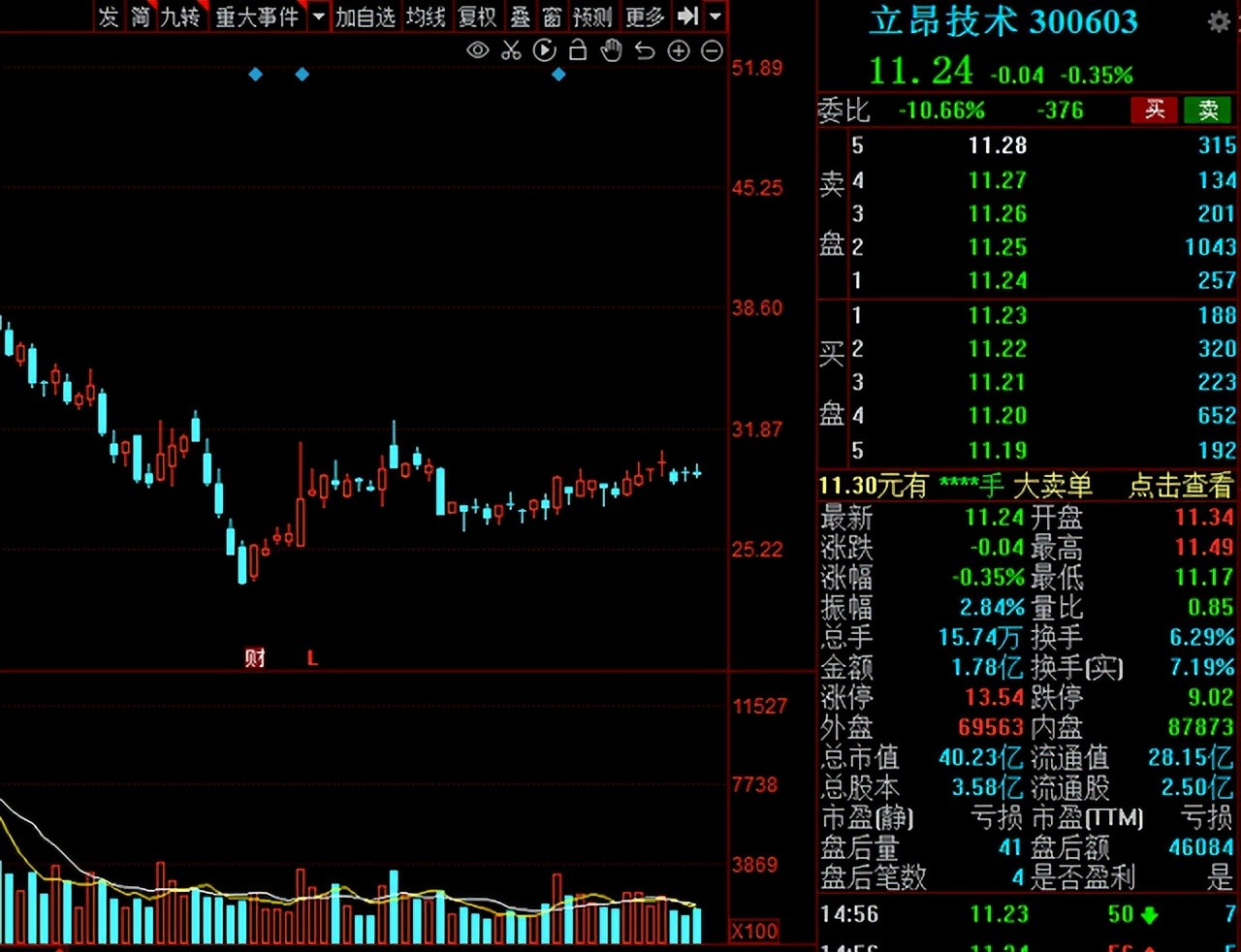The width and height of the screenshot is (1241, 952).
Task: Click the undo curved arrow icon
Action: 645,50
